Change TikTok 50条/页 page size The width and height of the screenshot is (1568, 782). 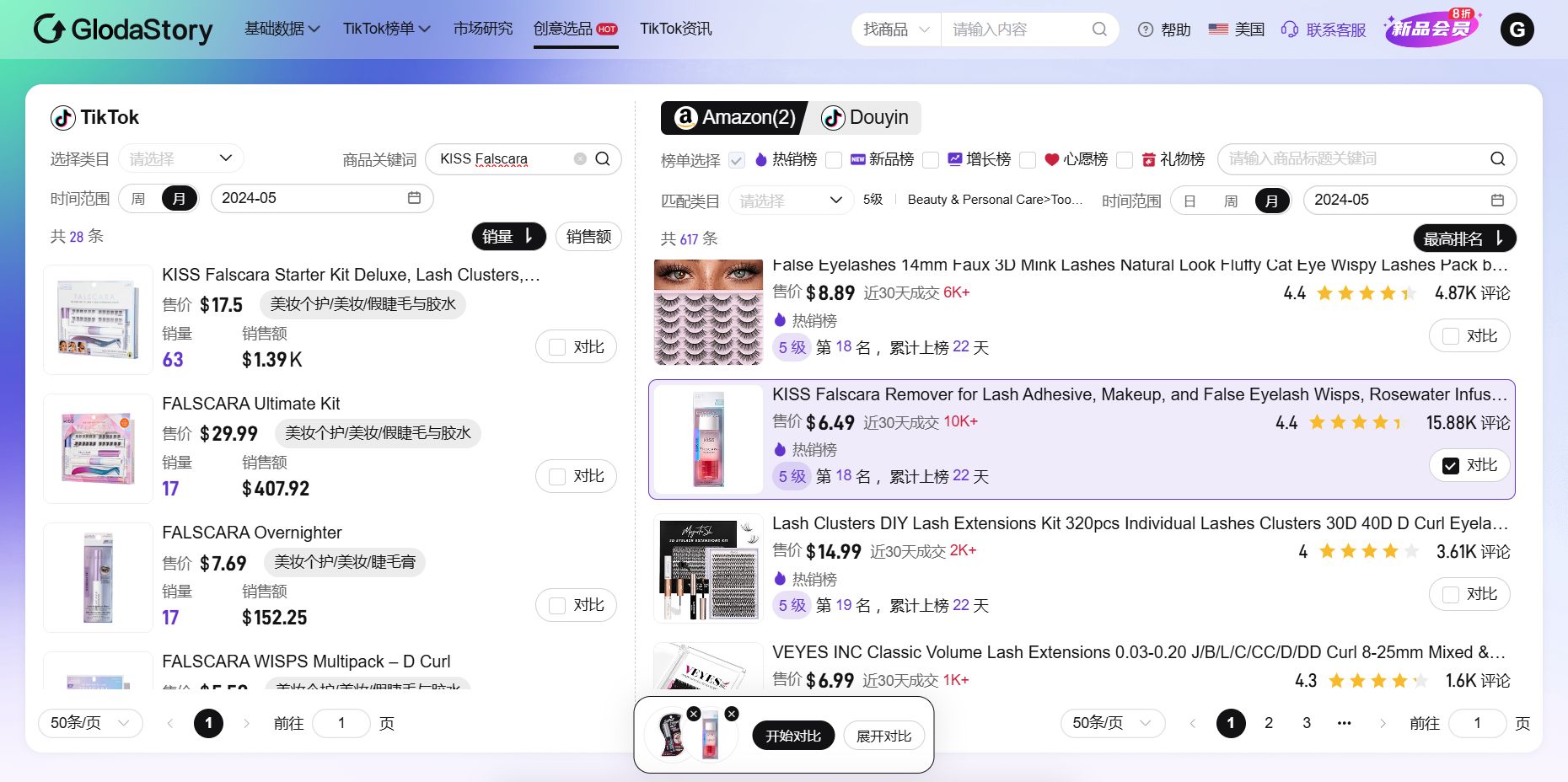(x=90, y=723)
